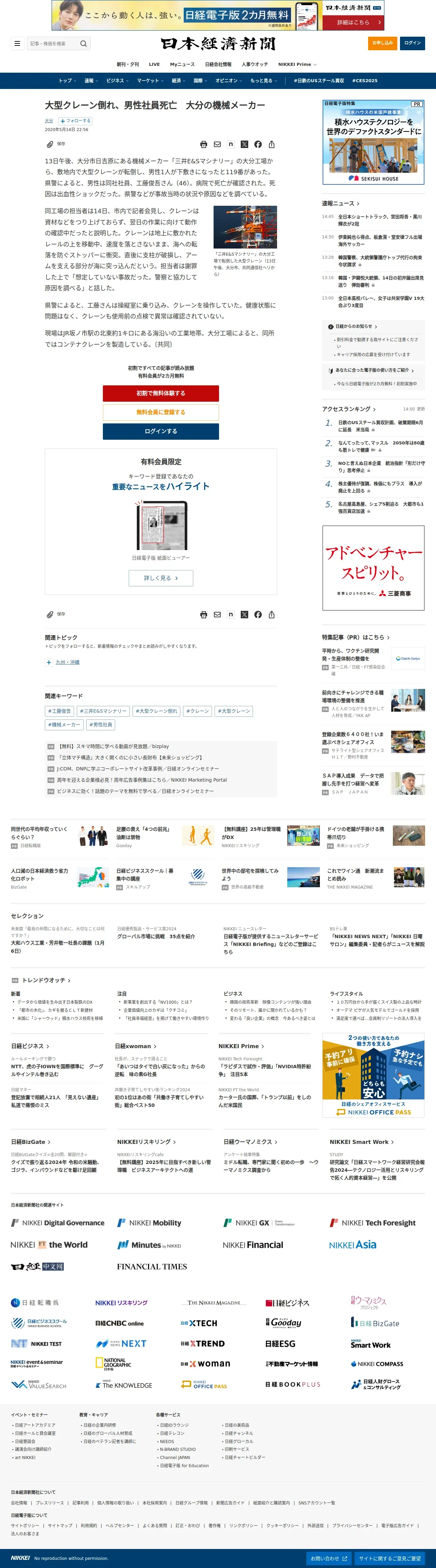Open the NIKKEI Mobility logo link

point(149,1223)
